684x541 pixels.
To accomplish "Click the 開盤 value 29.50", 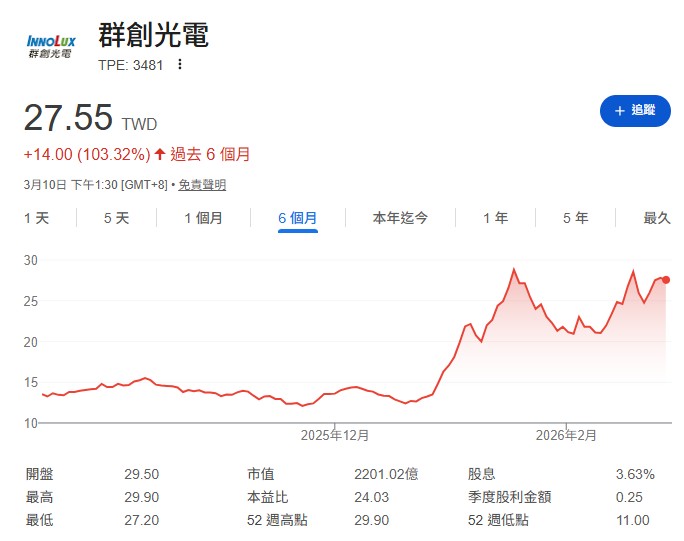I will click(141, 474).
